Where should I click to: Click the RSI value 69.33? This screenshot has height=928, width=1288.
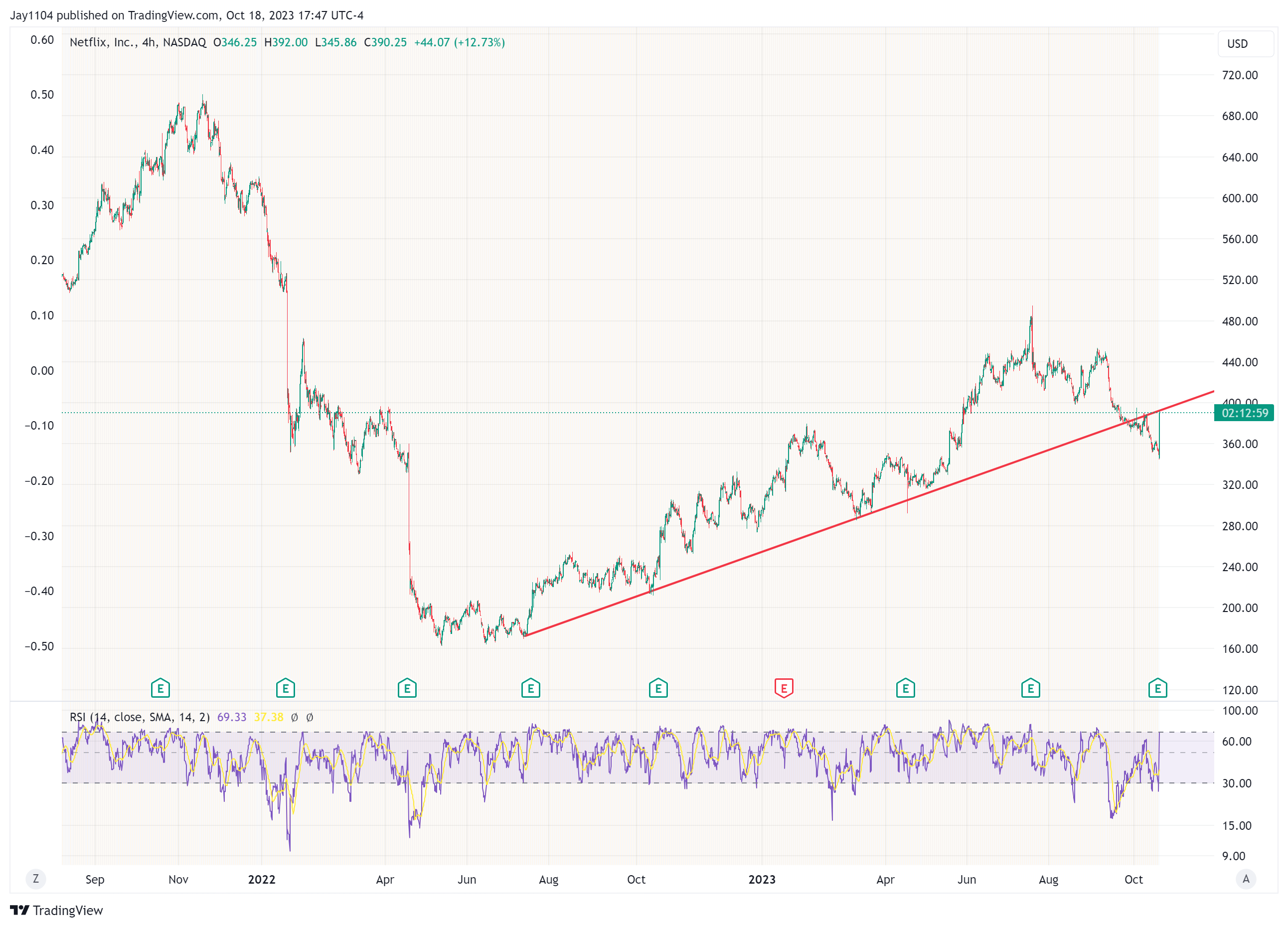pos(232,717)
